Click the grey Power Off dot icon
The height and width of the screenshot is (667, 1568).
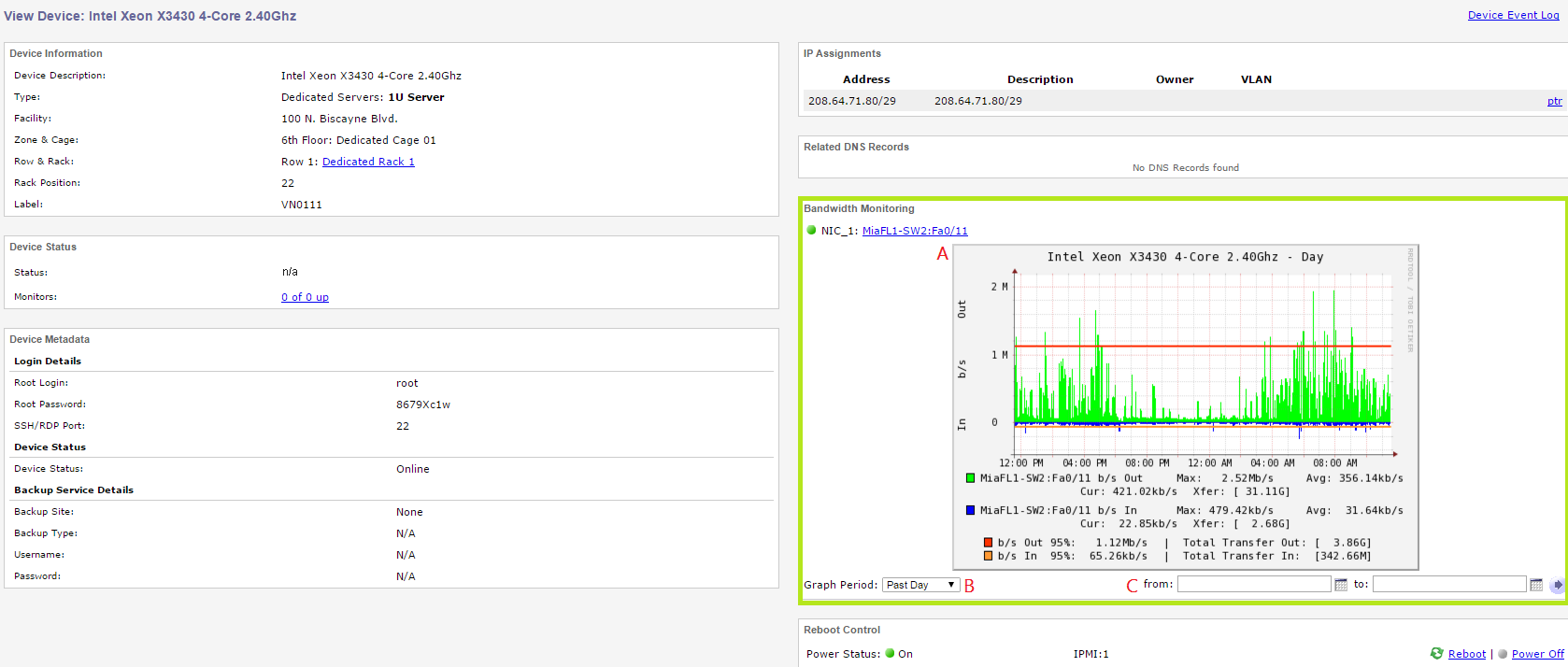tap(1503, 654)
